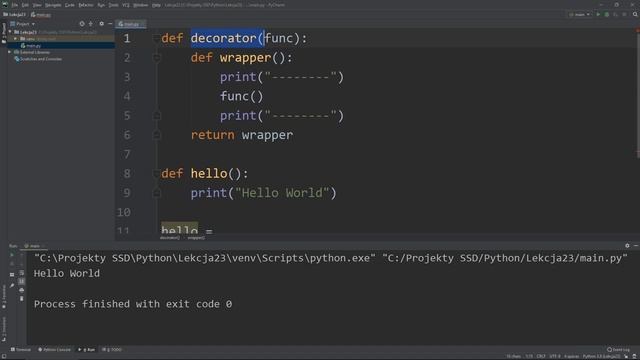The width and height of the screenshot is (640, 360).
Task: Click the layout icon in Run panel sidebar
Action: point(12,275)
